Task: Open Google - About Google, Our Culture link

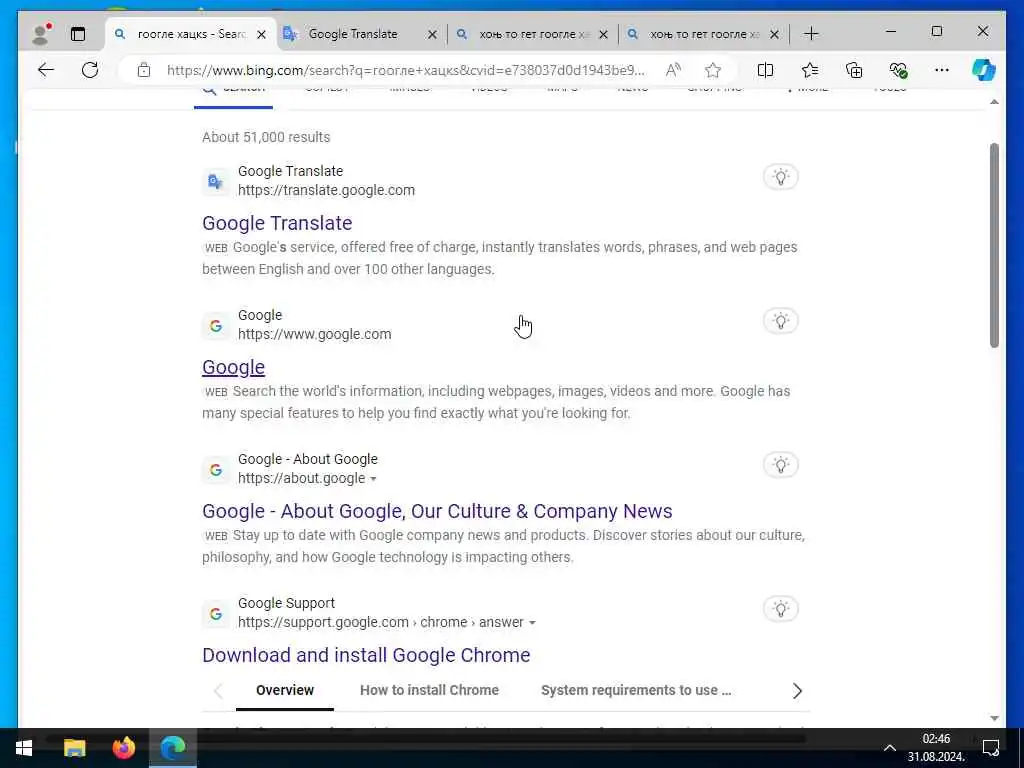Action: tap(437, 511)
